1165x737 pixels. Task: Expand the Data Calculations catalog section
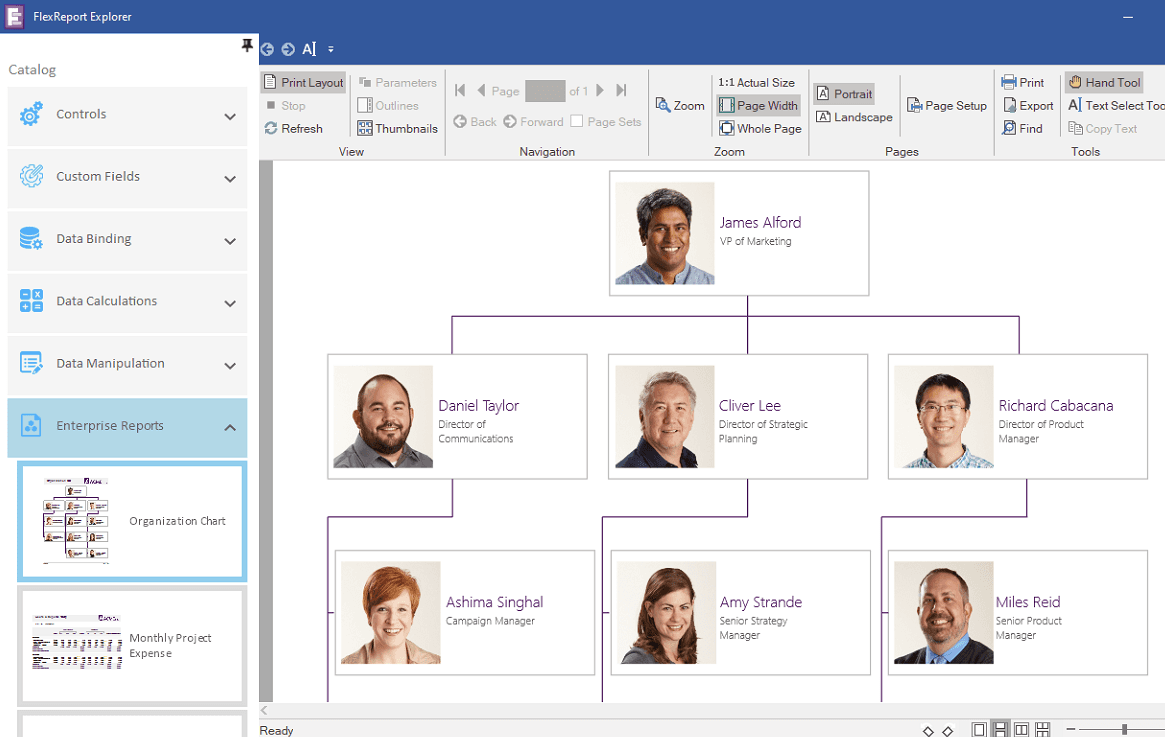[230, 304]
